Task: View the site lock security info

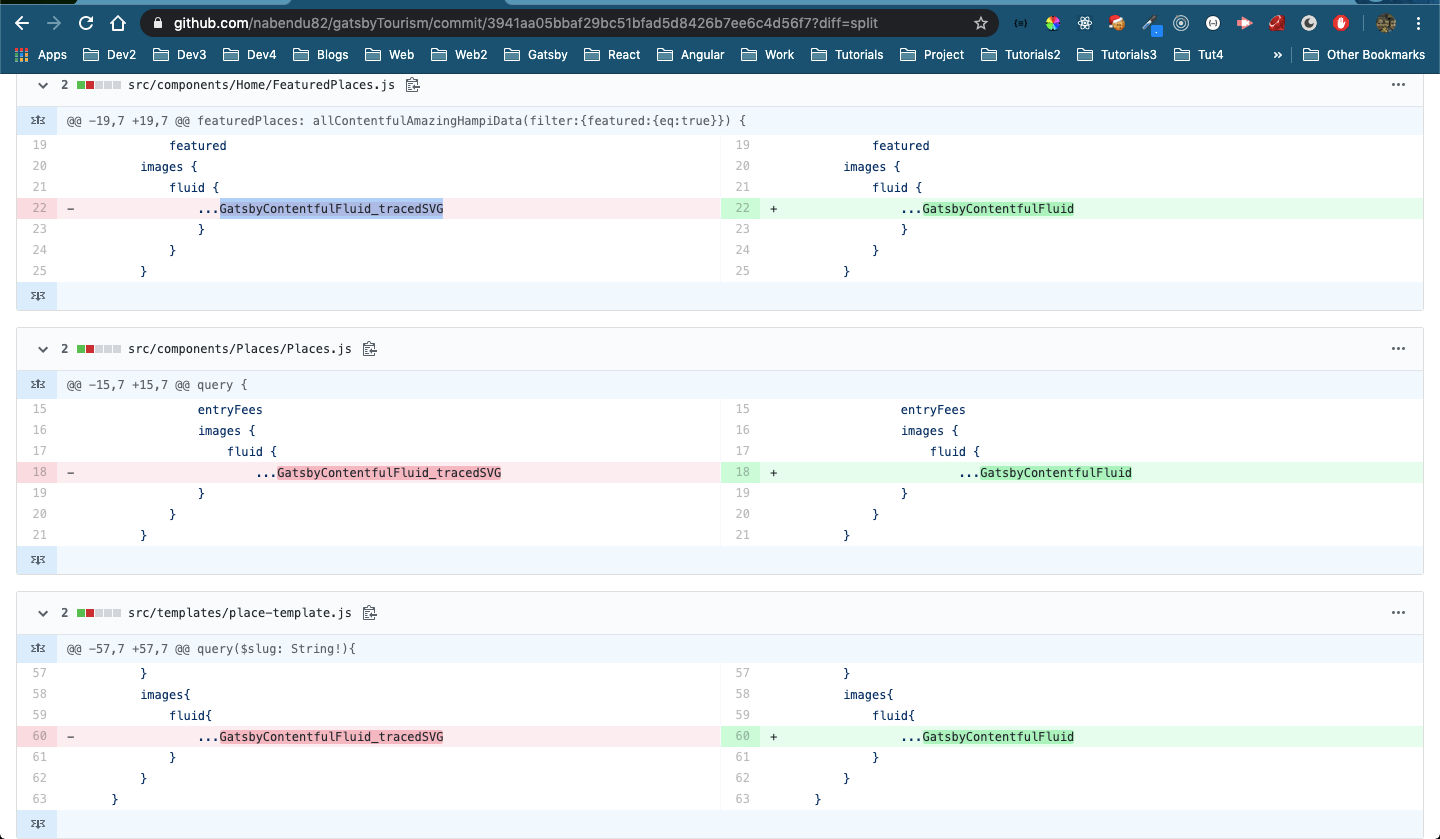Action: click(158, 23)
